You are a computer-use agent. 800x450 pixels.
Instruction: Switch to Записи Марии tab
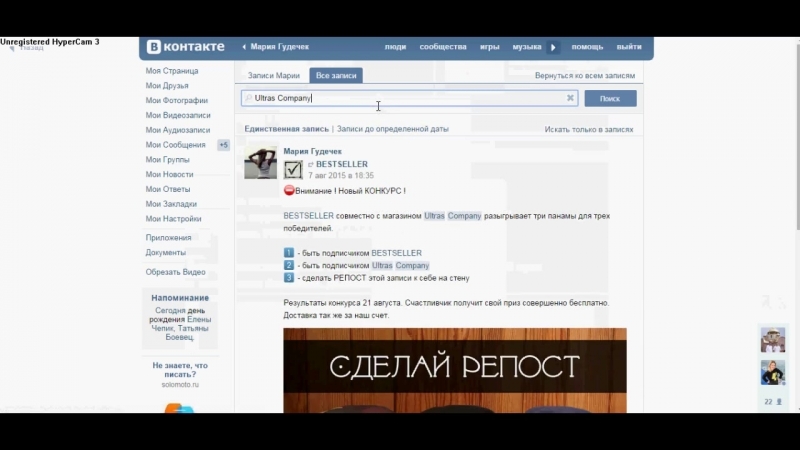(273, 76)
